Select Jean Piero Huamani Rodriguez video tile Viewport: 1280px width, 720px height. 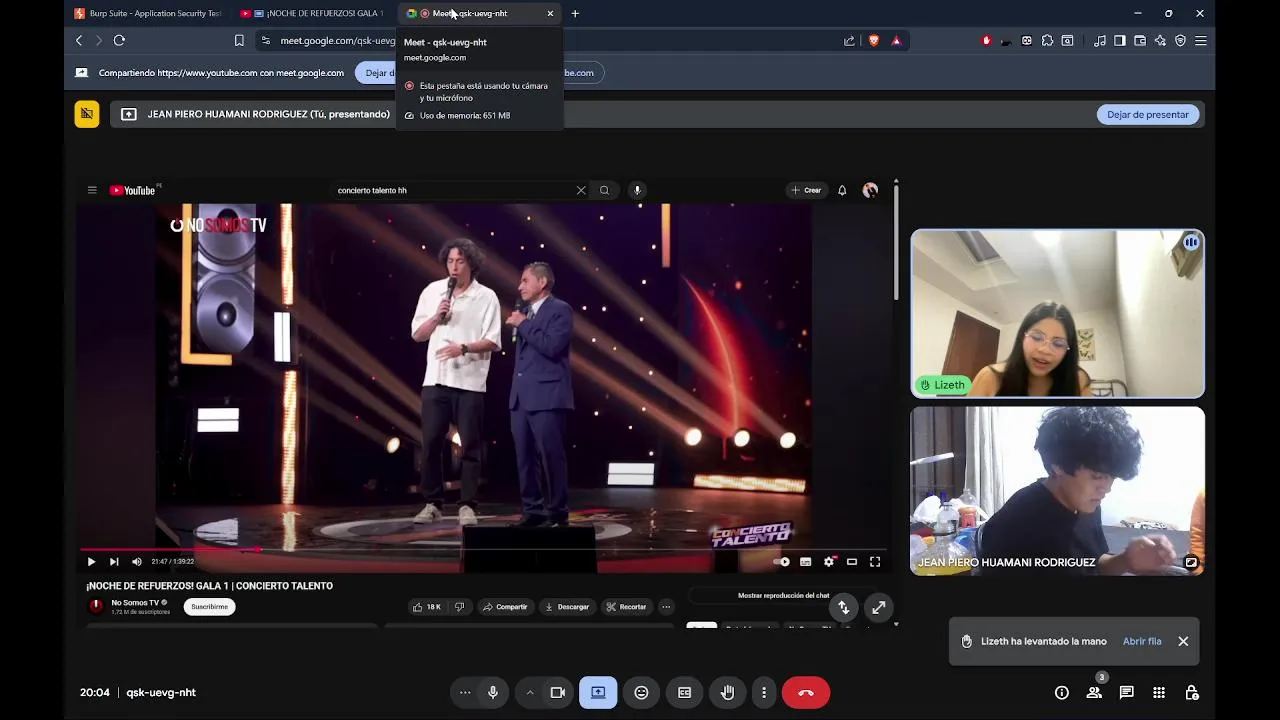1057,490
